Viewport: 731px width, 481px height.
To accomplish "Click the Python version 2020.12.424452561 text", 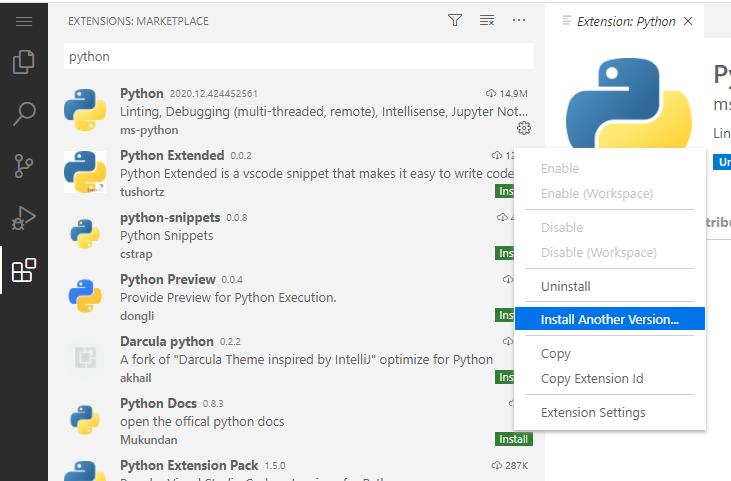I will tap(214, 94).
